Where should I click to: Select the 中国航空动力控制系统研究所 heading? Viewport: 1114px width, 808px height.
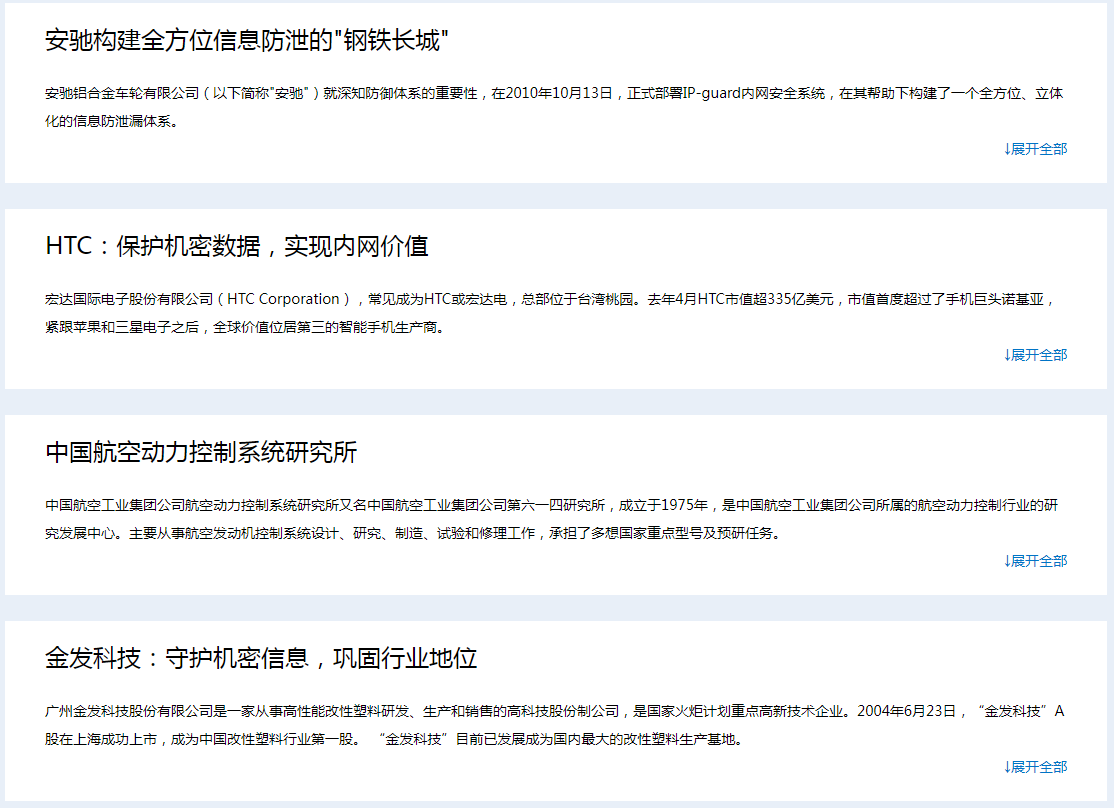click(201, 453)
